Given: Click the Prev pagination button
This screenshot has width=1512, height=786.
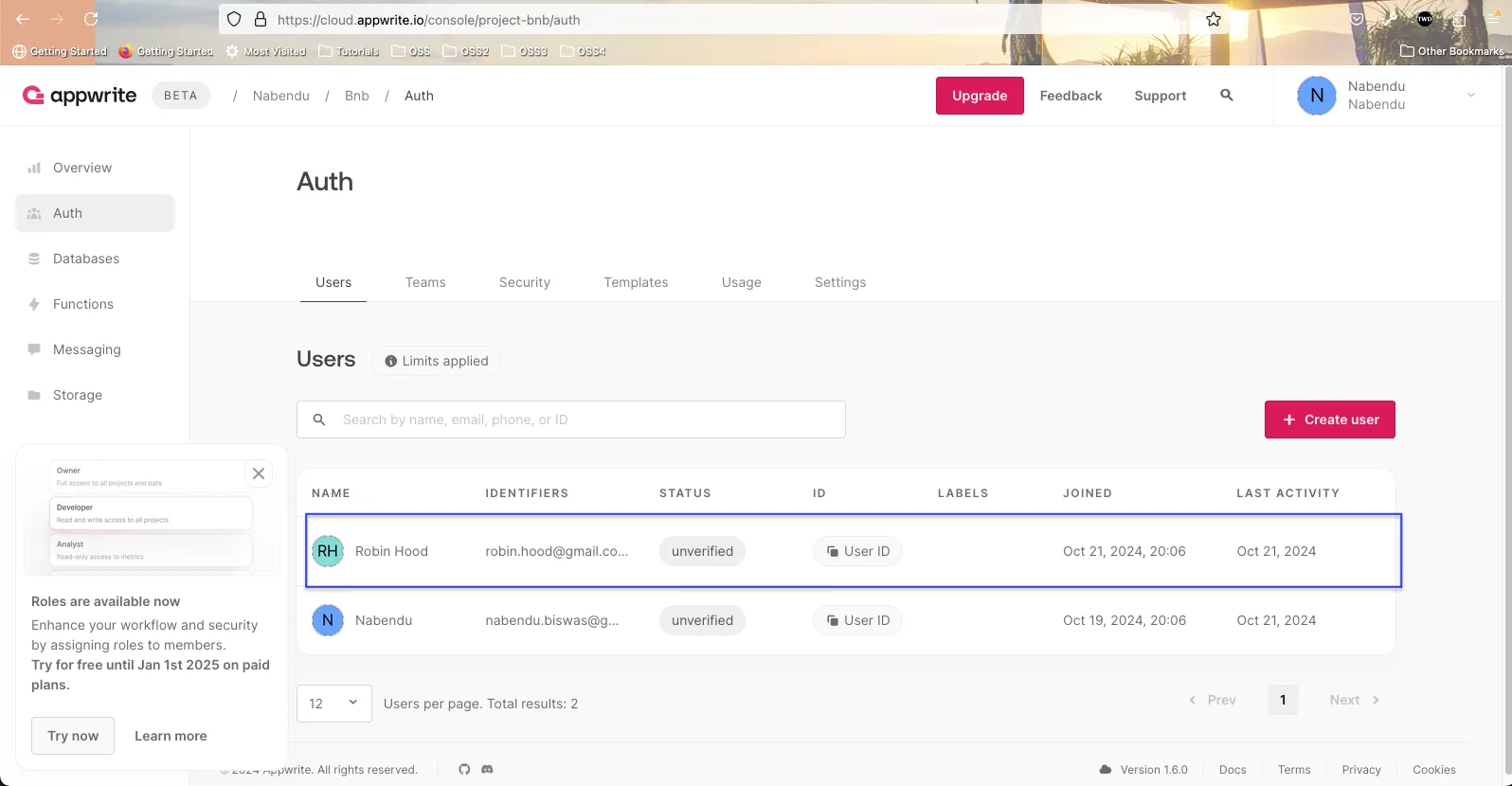Looking at the screenshot, I should (x=1213, y=700).
